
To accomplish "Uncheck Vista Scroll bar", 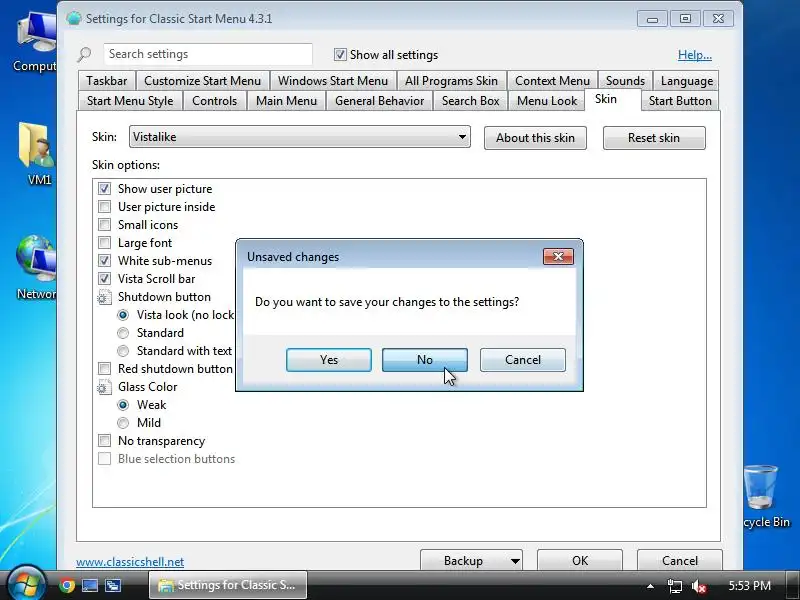I will point(104,279).
